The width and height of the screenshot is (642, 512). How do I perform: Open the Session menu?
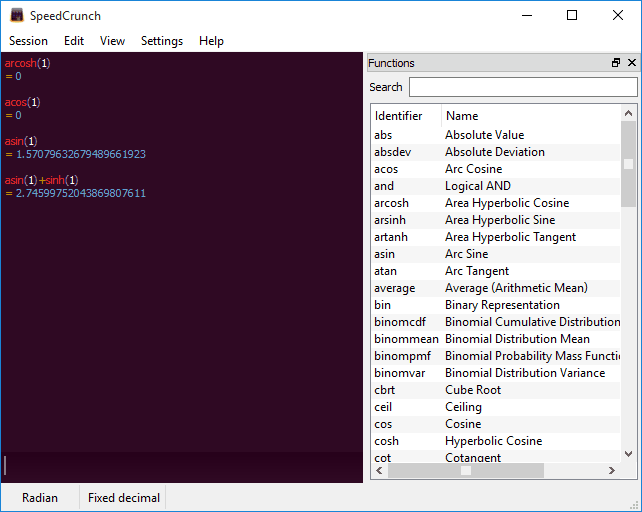(28, 41)
